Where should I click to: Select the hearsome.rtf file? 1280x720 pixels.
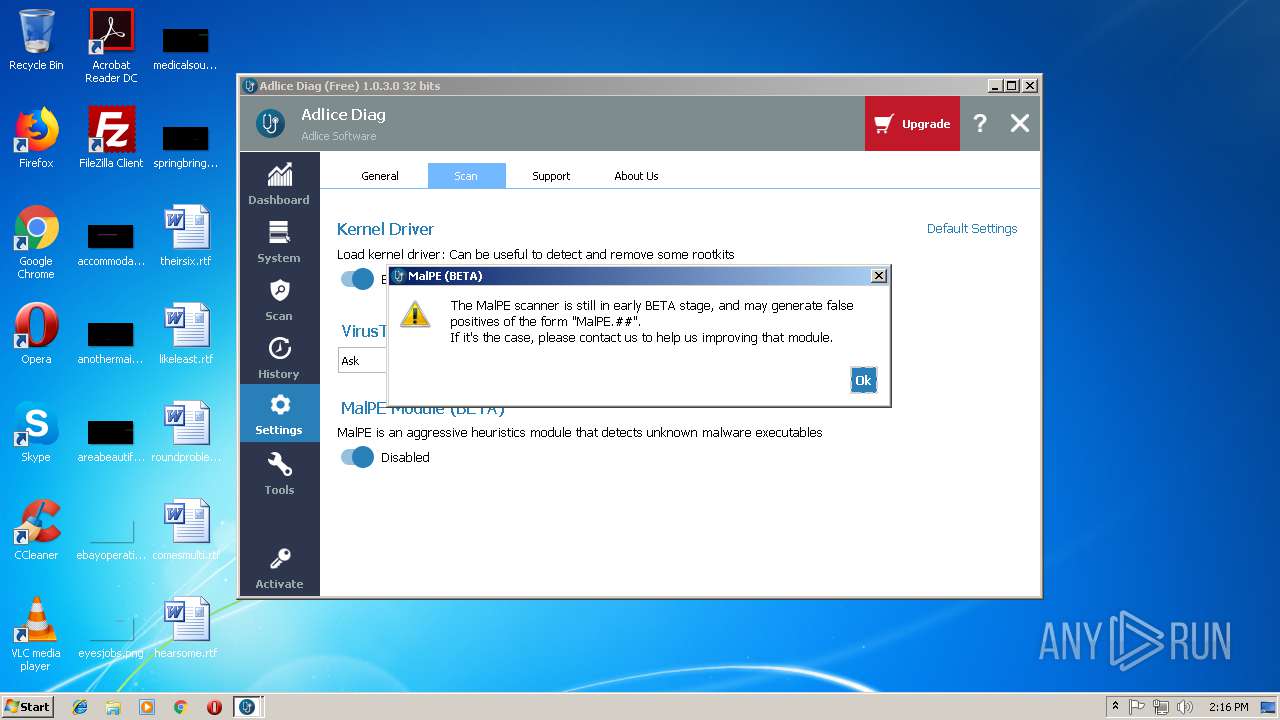pos(186,628)
